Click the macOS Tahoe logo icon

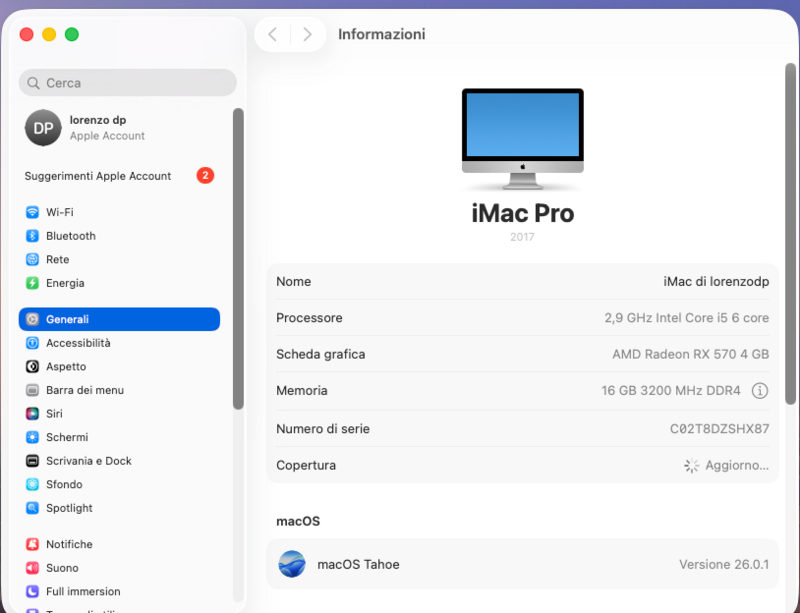(x=292, y=564)
